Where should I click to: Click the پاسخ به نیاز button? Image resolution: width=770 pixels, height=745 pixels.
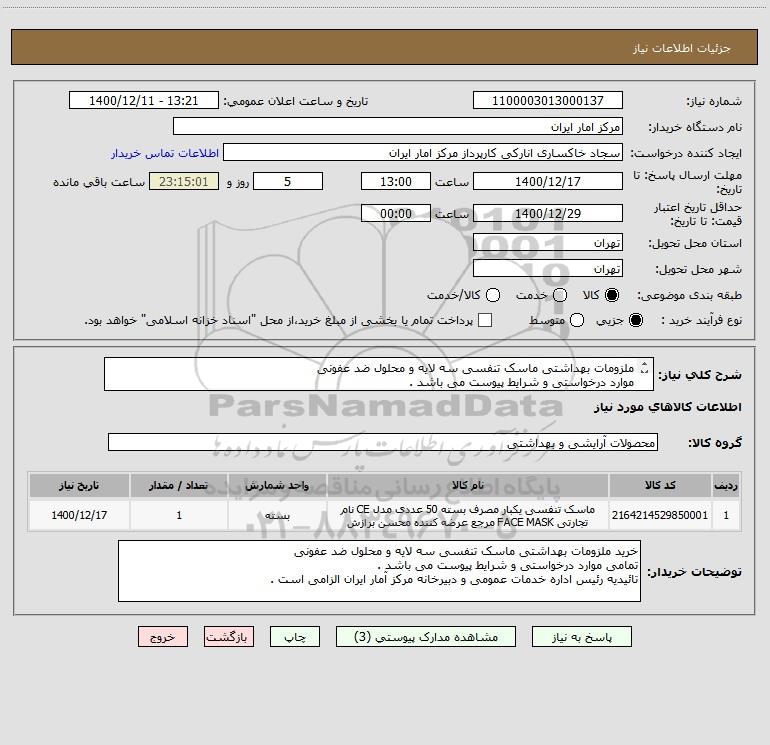click(581, 637)
